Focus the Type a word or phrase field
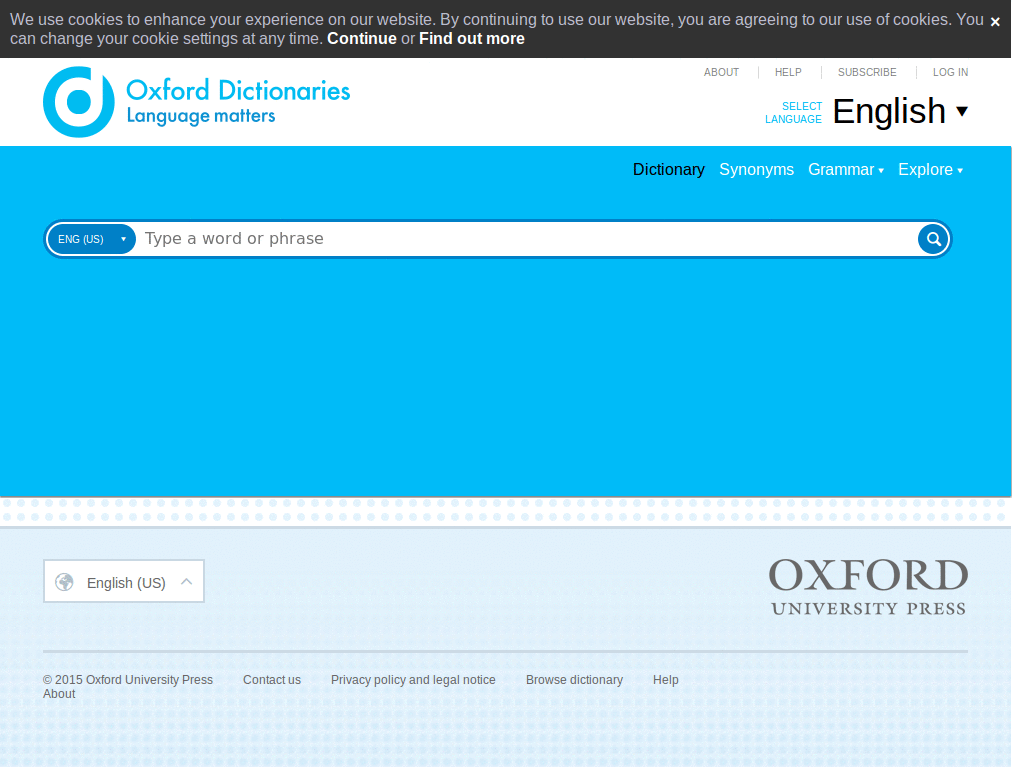The height and width of the screenshot is (767, 1024). (x=528, y=239)
